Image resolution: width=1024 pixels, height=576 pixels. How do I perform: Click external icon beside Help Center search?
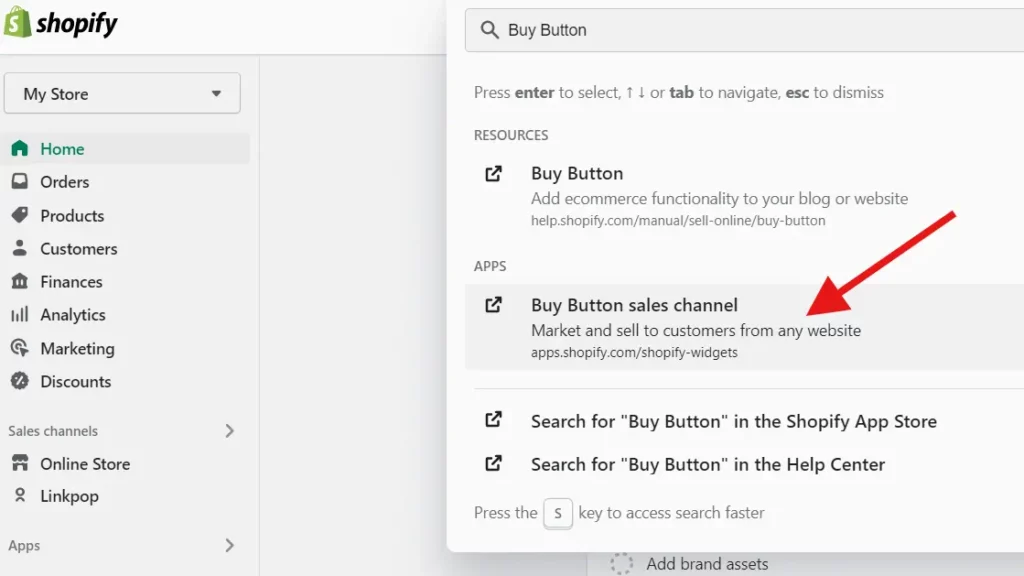click(494, 464)
